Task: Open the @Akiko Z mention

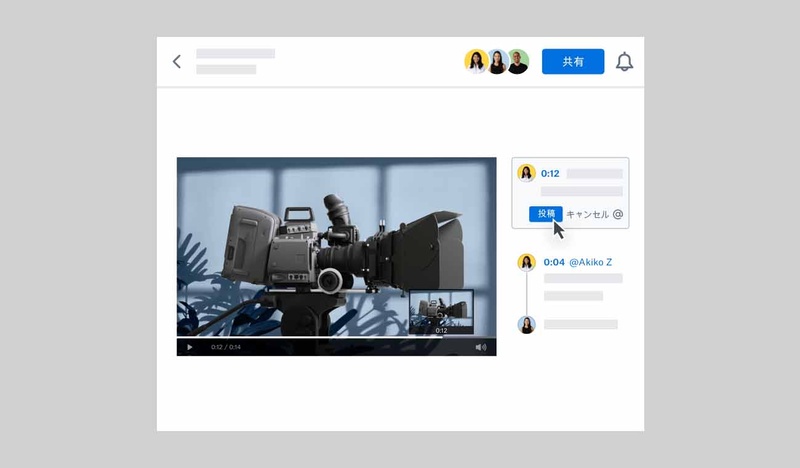Action: coord(590,262)
